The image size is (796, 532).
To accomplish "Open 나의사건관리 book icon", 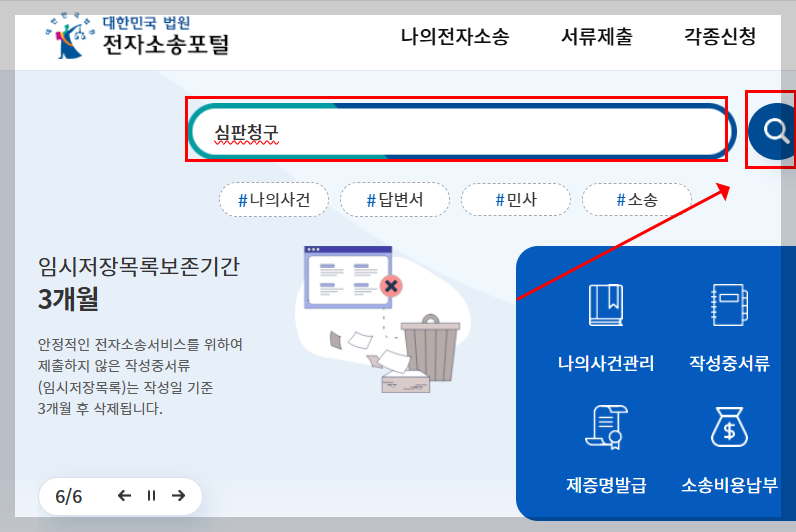I will (x=606, y=305).
